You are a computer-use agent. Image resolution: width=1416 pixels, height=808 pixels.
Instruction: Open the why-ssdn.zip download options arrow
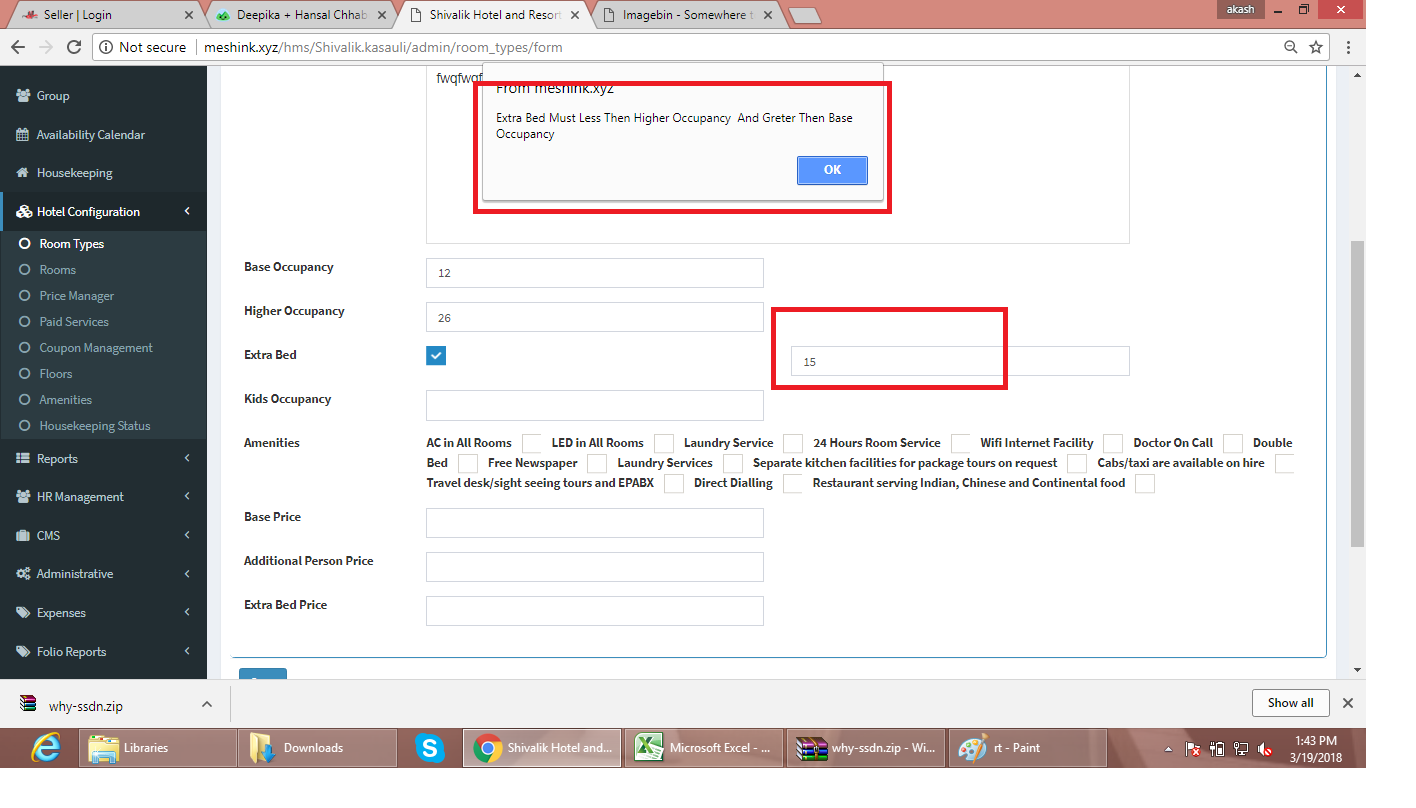pyautogui.click(x=207, y=704)
